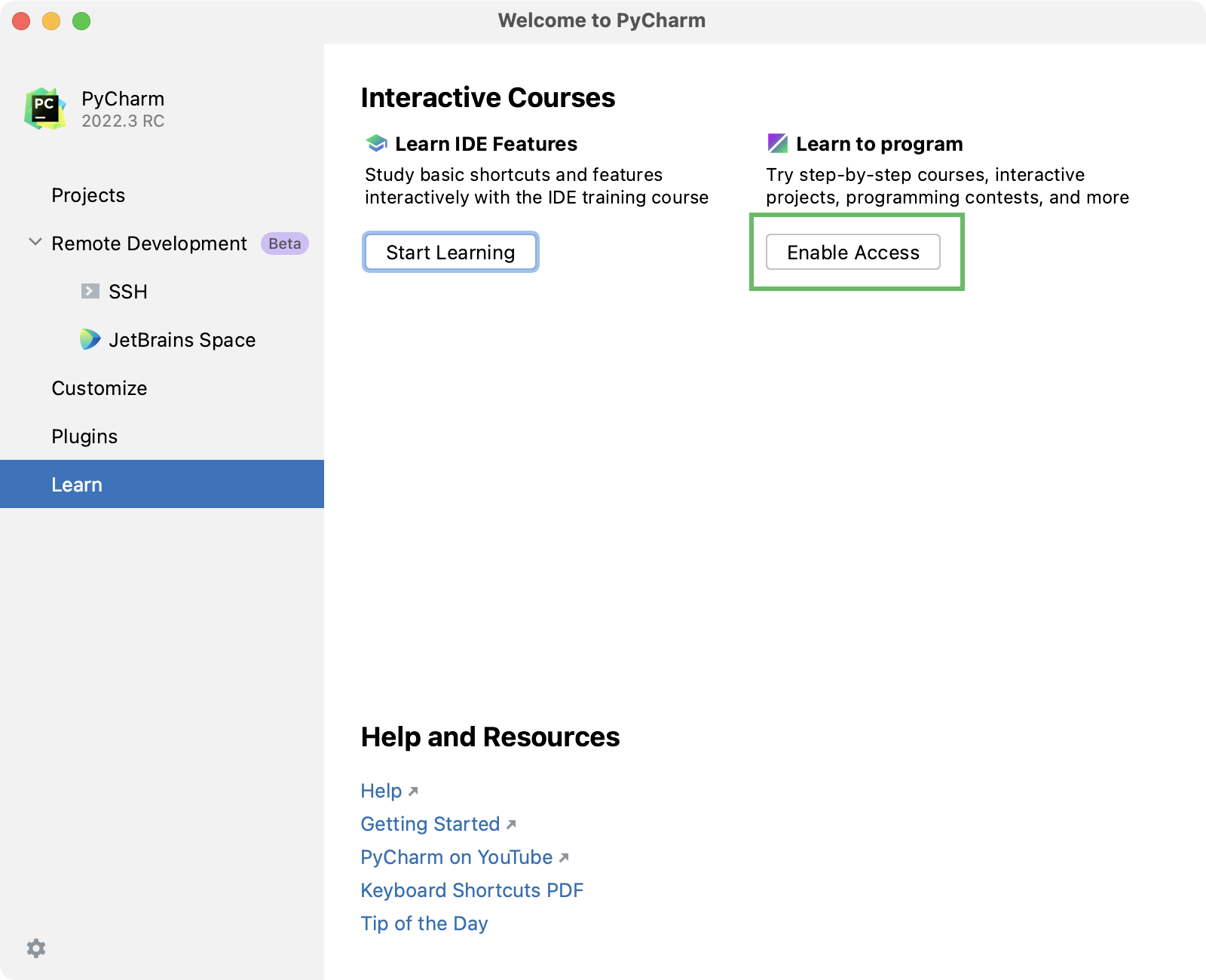Image resolution: width=1206 pixels, height=980 pixels.
Task: Open the settings gear at bottom left
Action: pyautogui.click(x=36, y=948)
